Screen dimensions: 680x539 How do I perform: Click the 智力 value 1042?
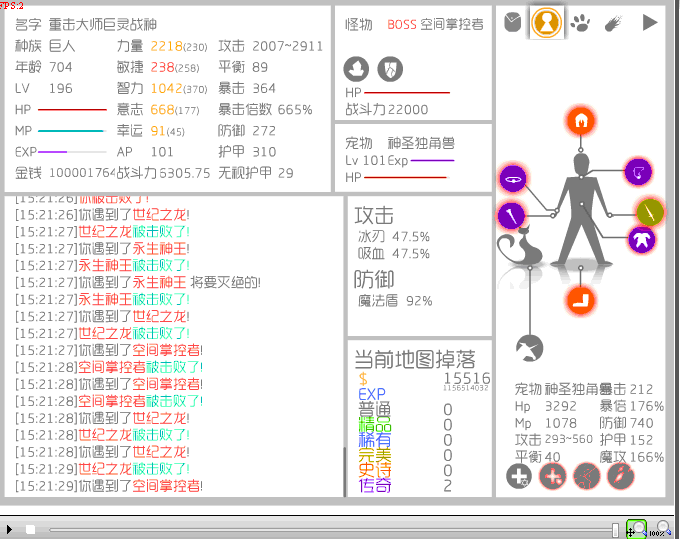tap(167, 88)
